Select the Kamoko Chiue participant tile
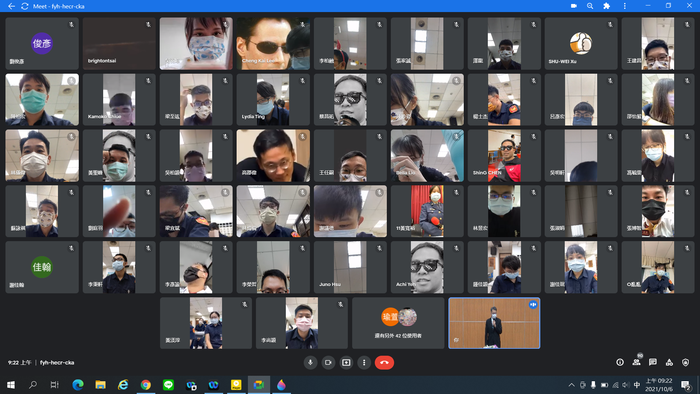Viewport: 700px width, 394px height. click(119, 100)
